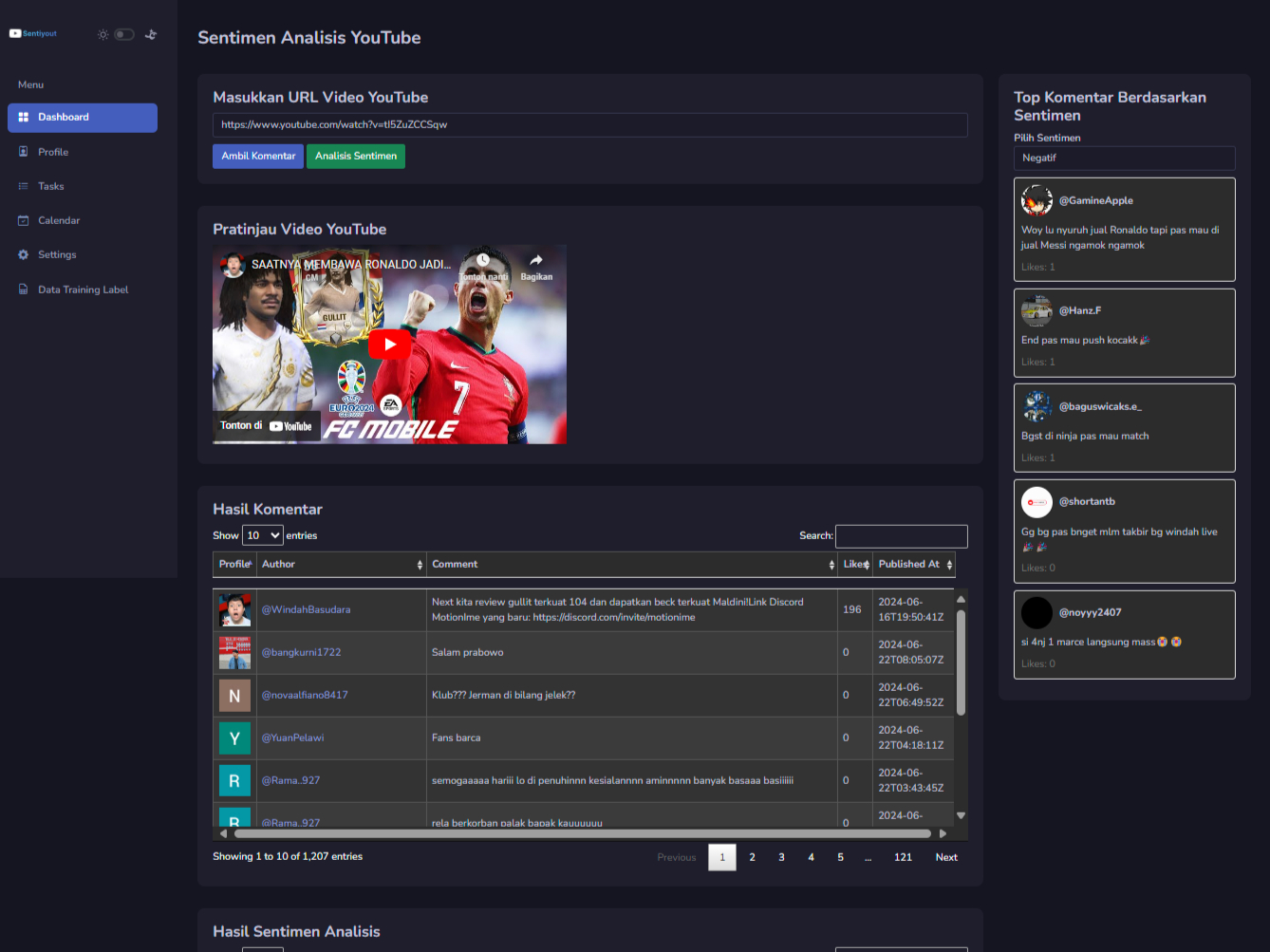The height and width of the screenshot is (952, 1270).
Task: Sort table by Profile column
Action: point(234,564)
